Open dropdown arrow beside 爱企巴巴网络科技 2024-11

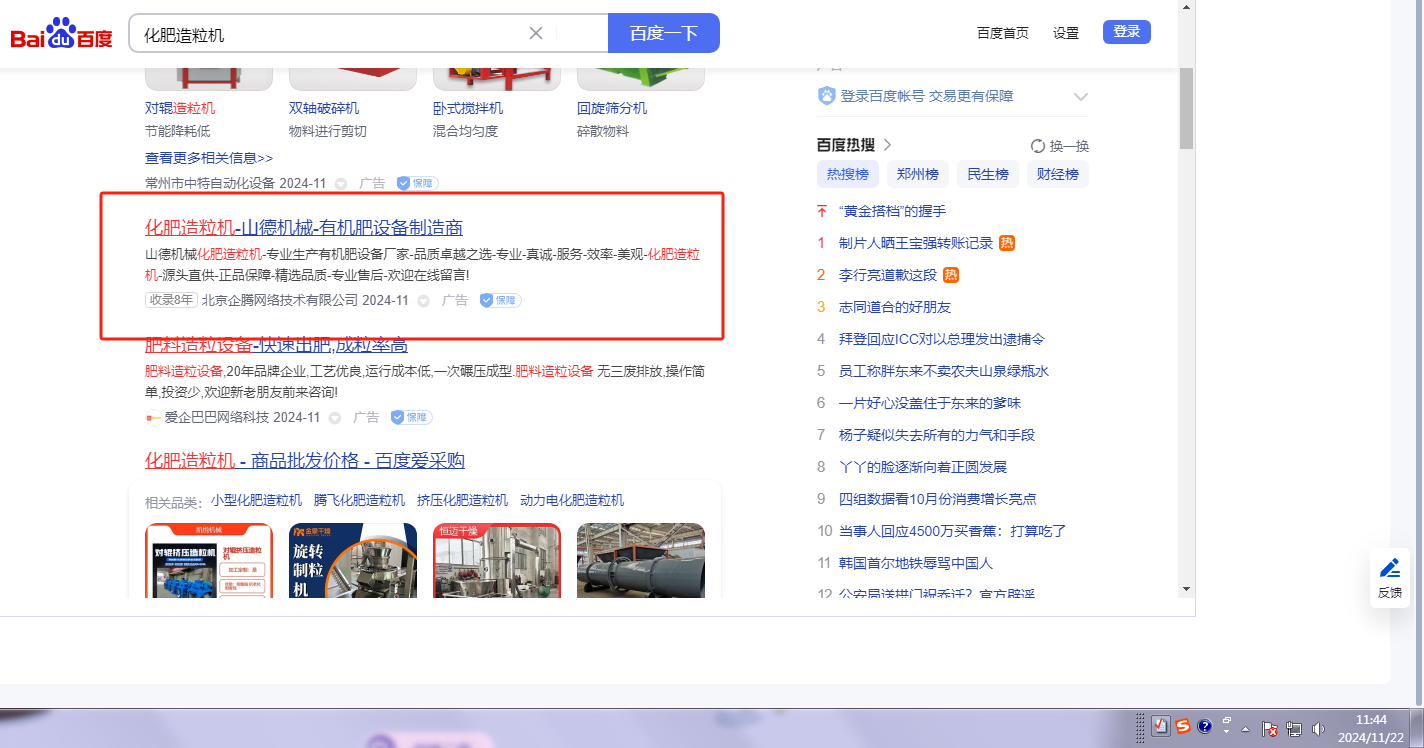(335, 418)
